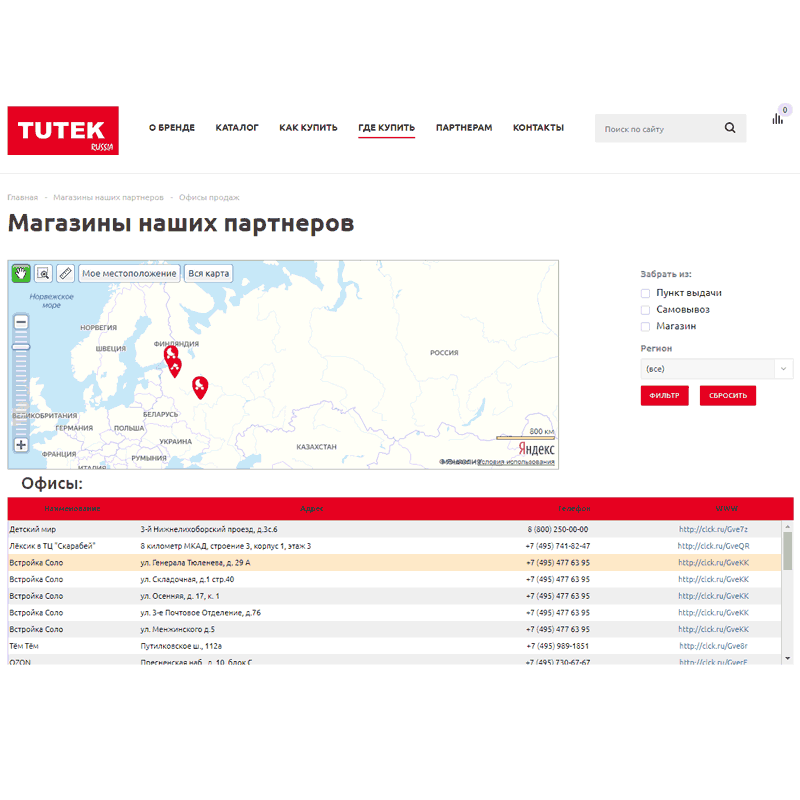
Task: Zoom in map with plus button
Action: [x=21, y=444]
